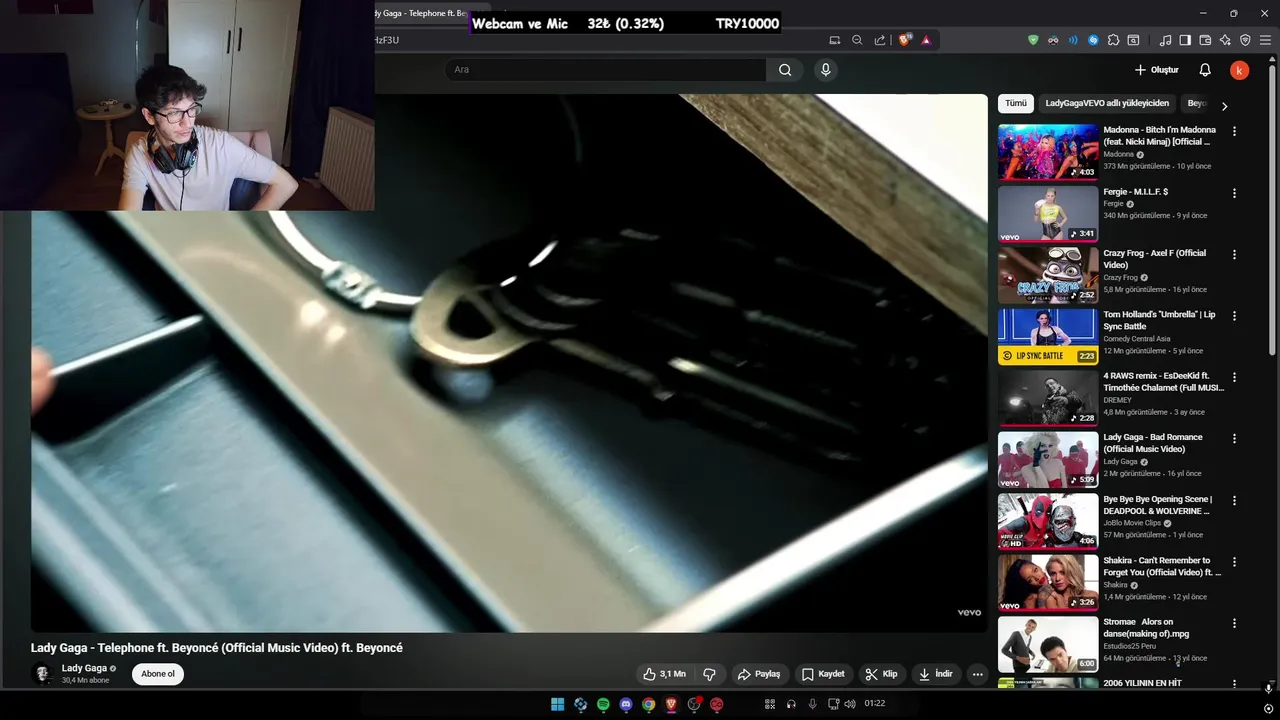Open the Brave hamburger main menu
1280x720 pixels.
(x=1265, y=40)
